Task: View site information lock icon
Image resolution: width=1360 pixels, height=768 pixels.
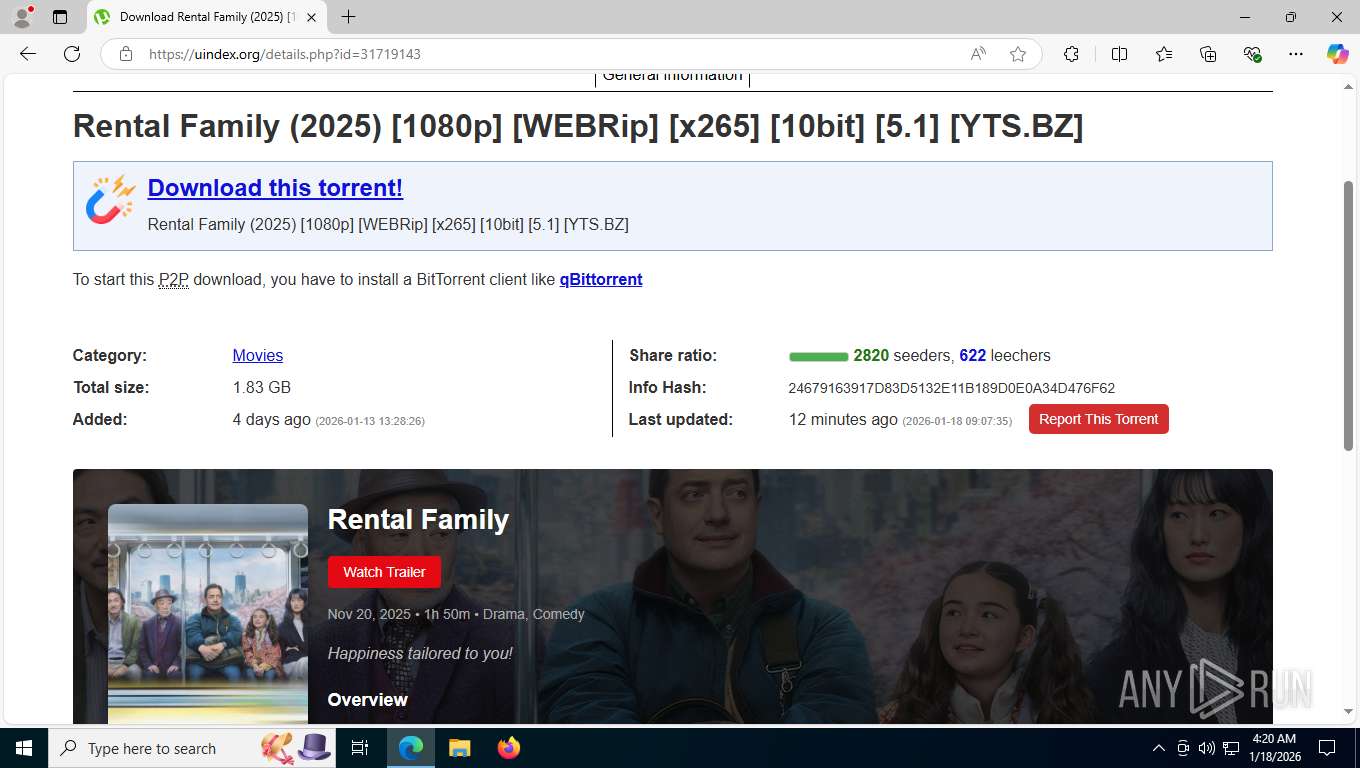Action: pos(126,54)
